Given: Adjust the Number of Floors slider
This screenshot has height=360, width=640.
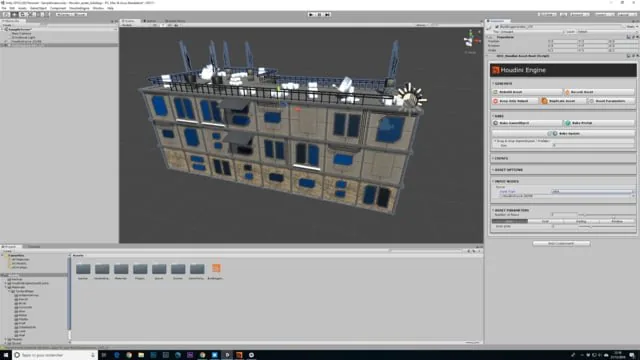Looking at the screenshot, I should coord(608,214).
